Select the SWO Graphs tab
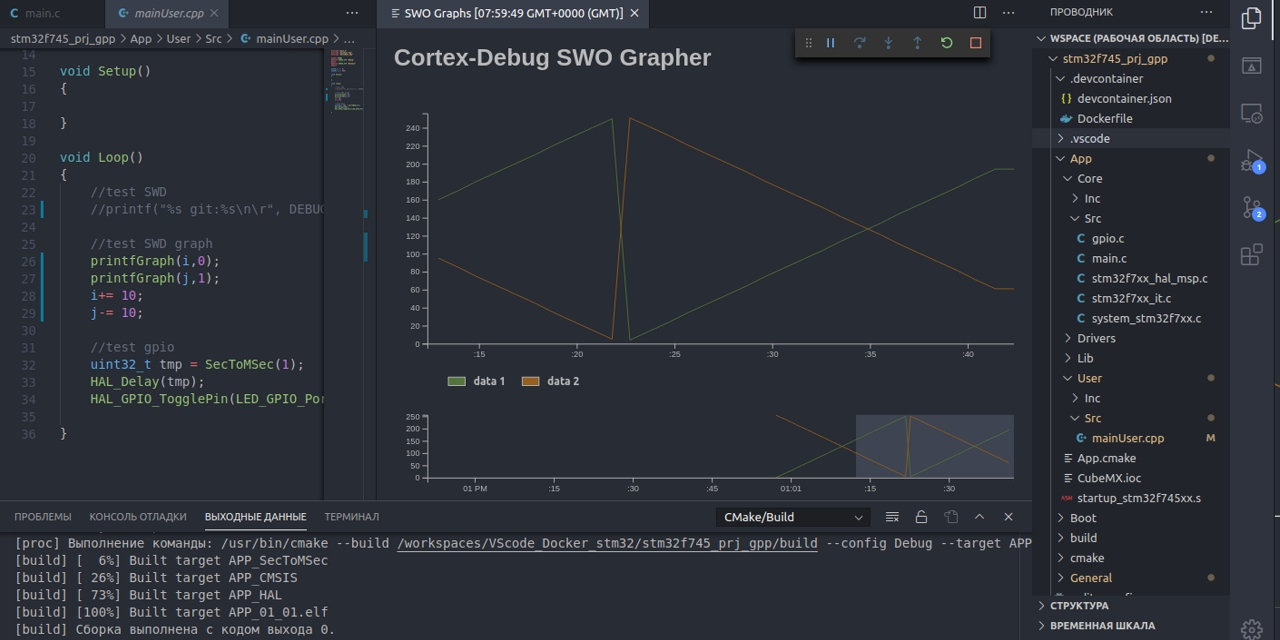 click(x=512, y=13)
